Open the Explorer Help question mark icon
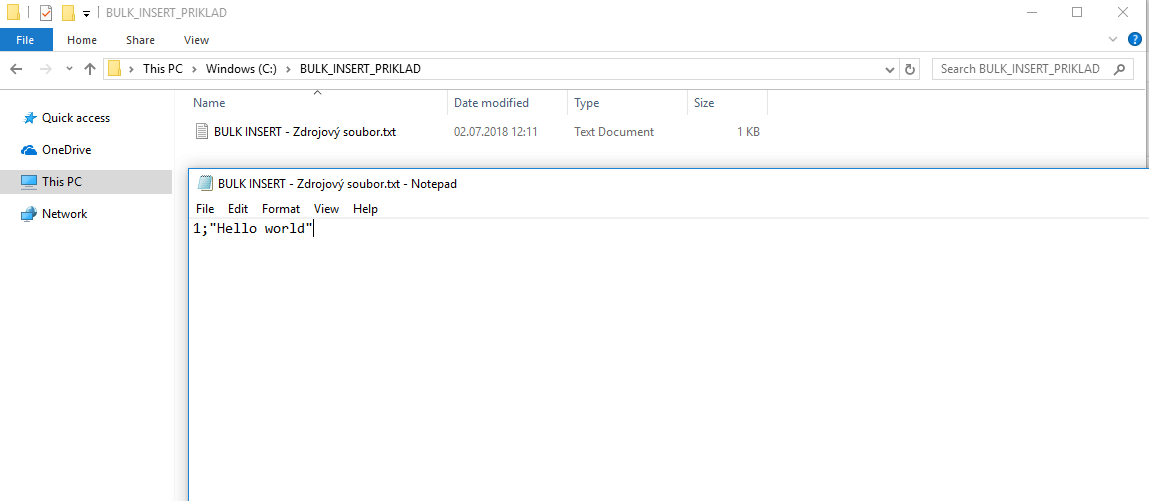This screenshot has width=1149, height=501. [x=1135, y=40]
